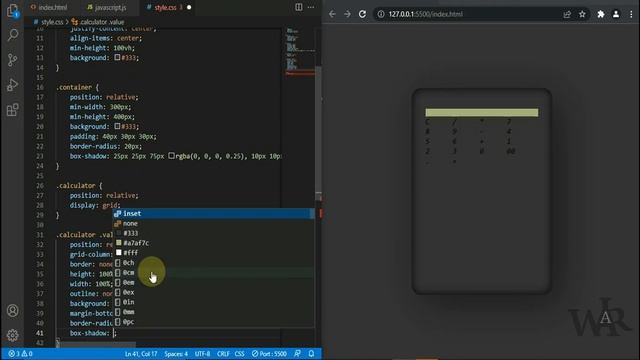Click Ln 41, Col 17 in status bar

[141, 353]
